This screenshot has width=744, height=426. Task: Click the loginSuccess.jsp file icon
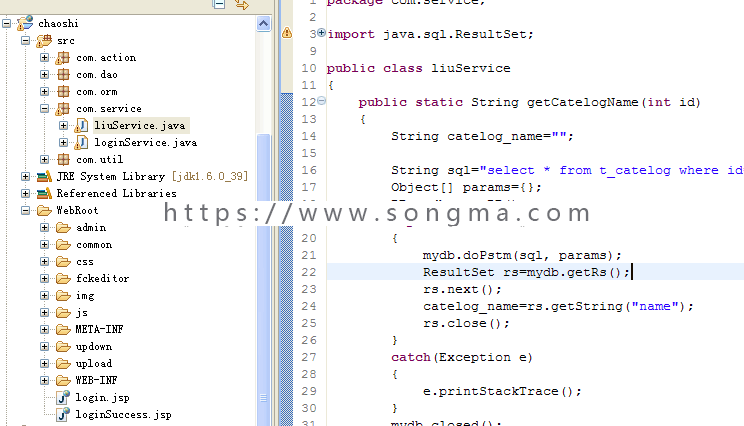click(63, 414)
